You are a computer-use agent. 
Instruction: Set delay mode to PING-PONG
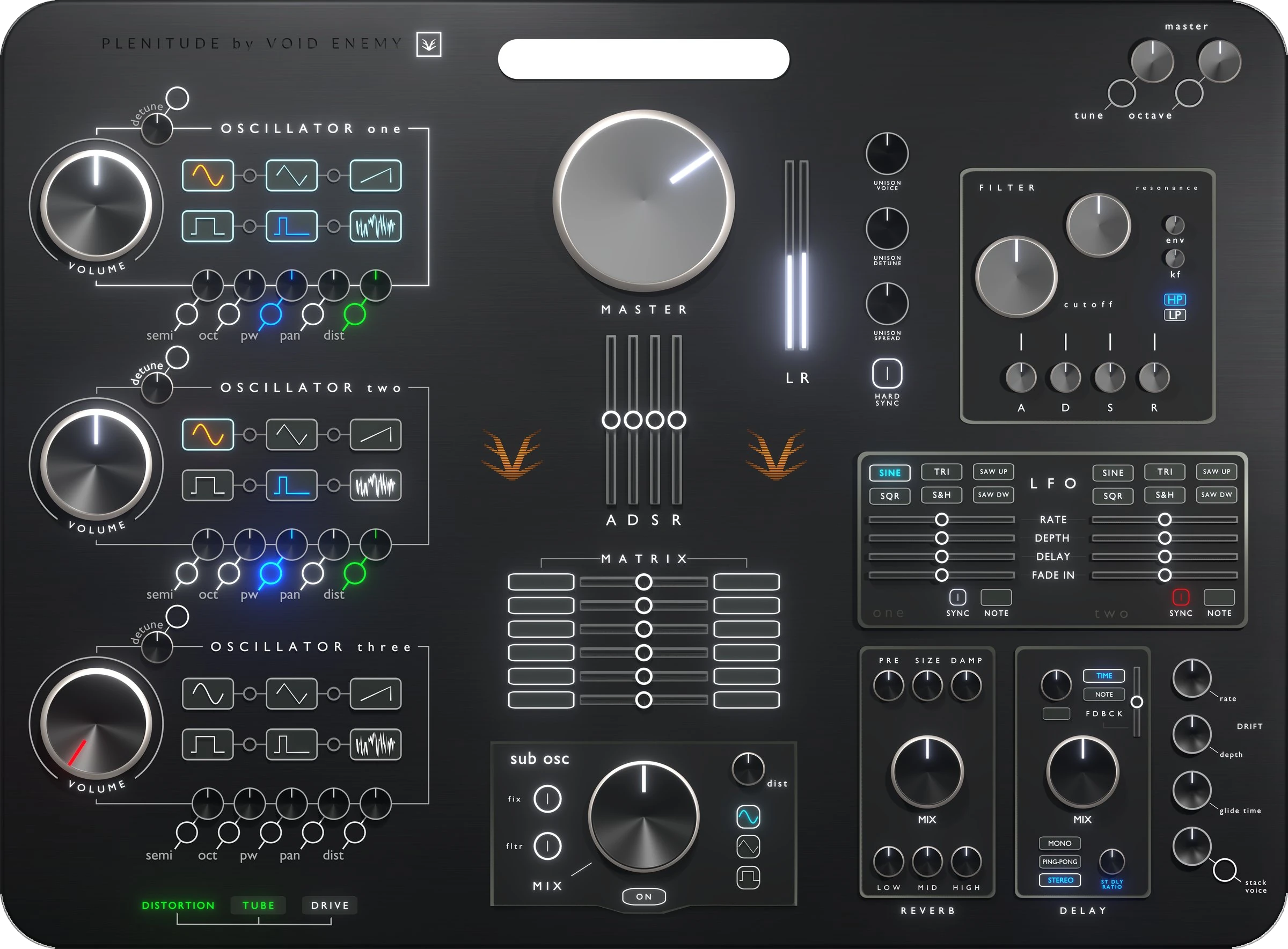pyautogui.click(x=1060, y=862)
